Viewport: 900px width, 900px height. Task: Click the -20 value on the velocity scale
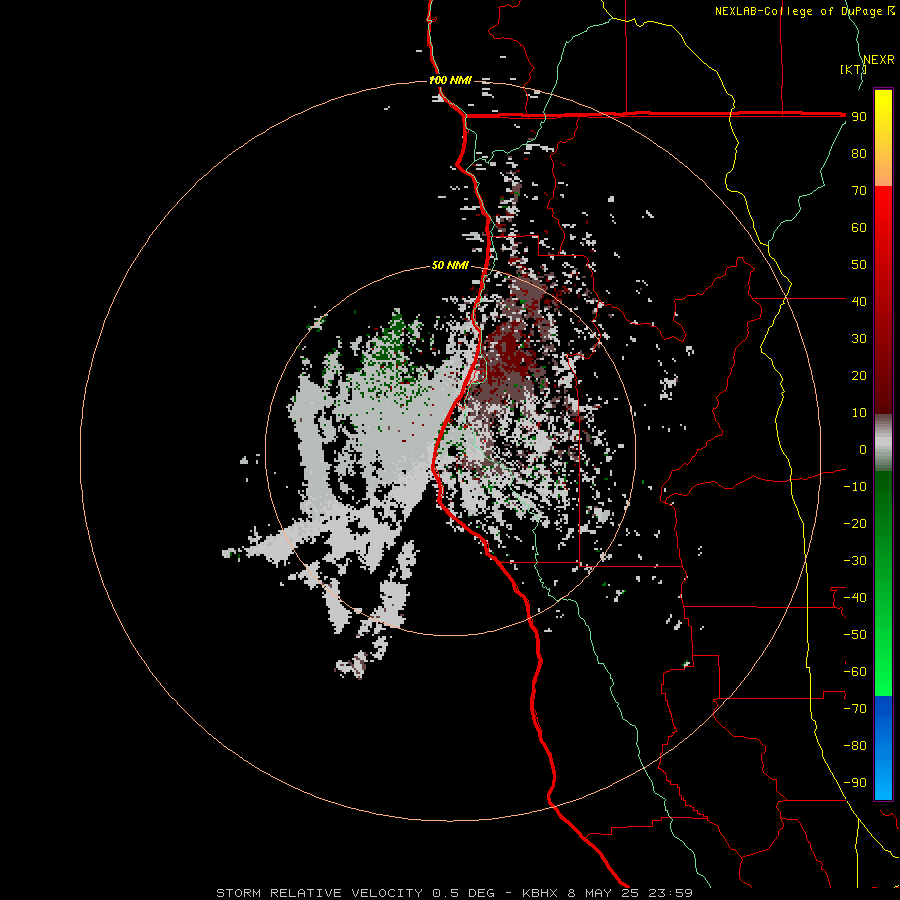coord(855,523)
